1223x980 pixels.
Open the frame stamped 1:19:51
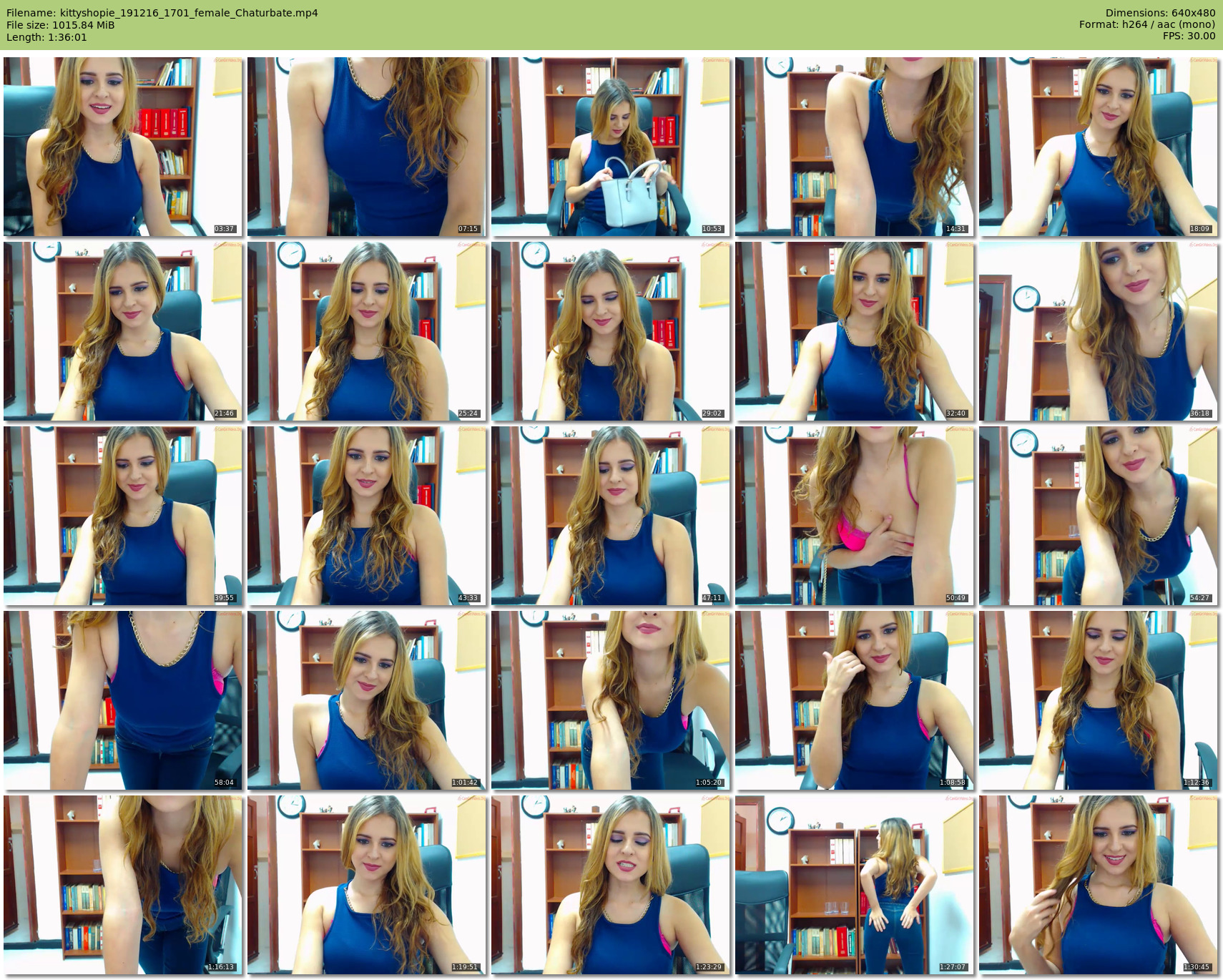[366, 885]
